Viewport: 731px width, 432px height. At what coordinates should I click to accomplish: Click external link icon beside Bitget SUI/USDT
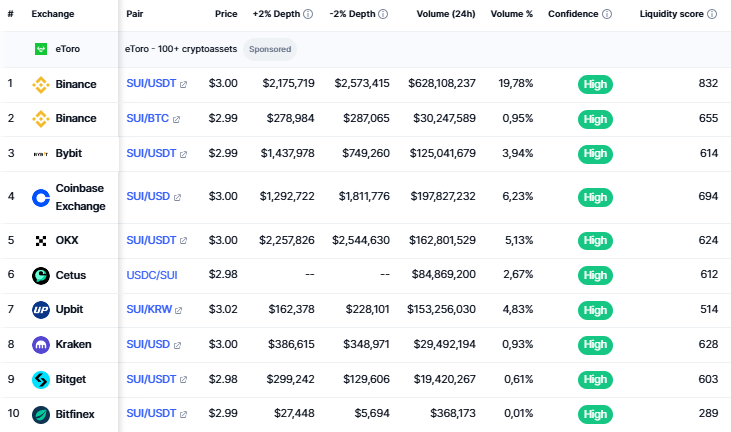pos(183,380)
